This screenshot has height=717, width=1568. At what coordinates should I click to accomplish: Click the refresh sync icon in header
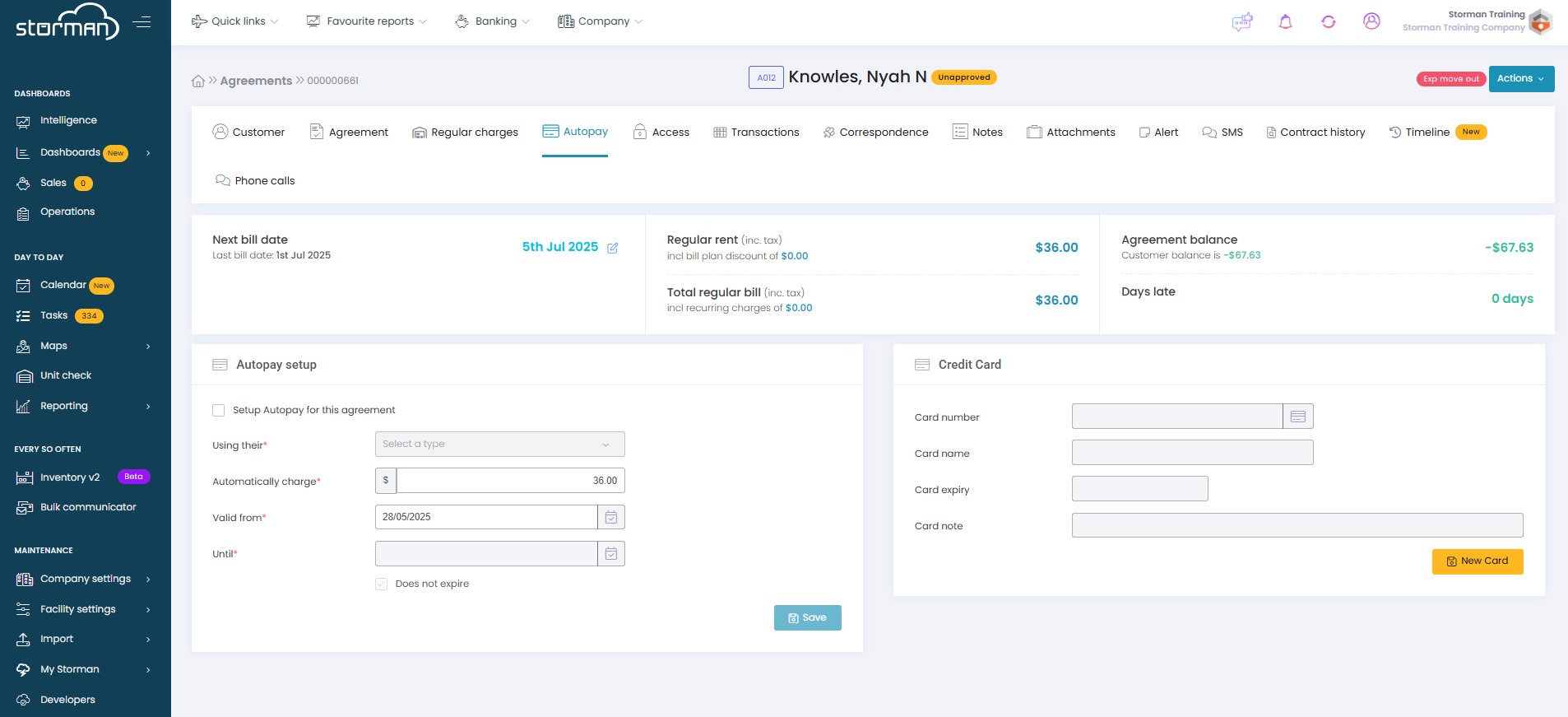tap(1328, 22)
